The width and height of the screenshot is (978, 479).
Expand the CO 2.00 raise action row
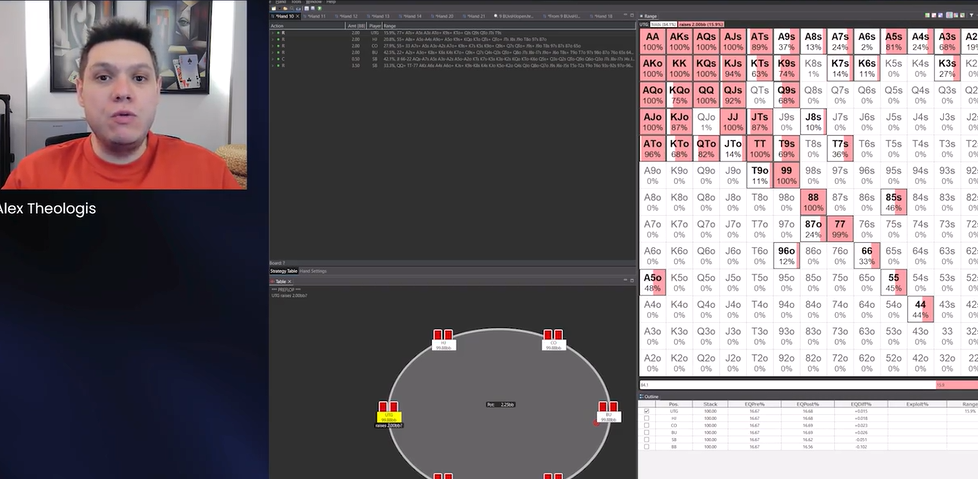click(273, 46)
